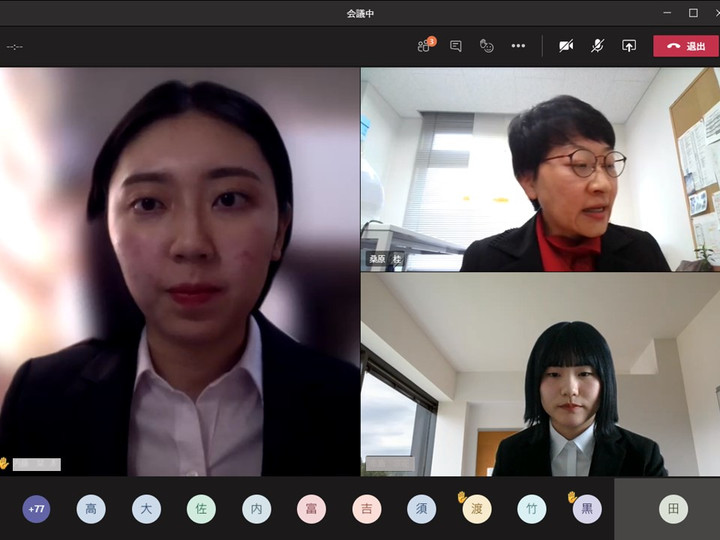Click participant avatar 佐

tap(201, 509)
